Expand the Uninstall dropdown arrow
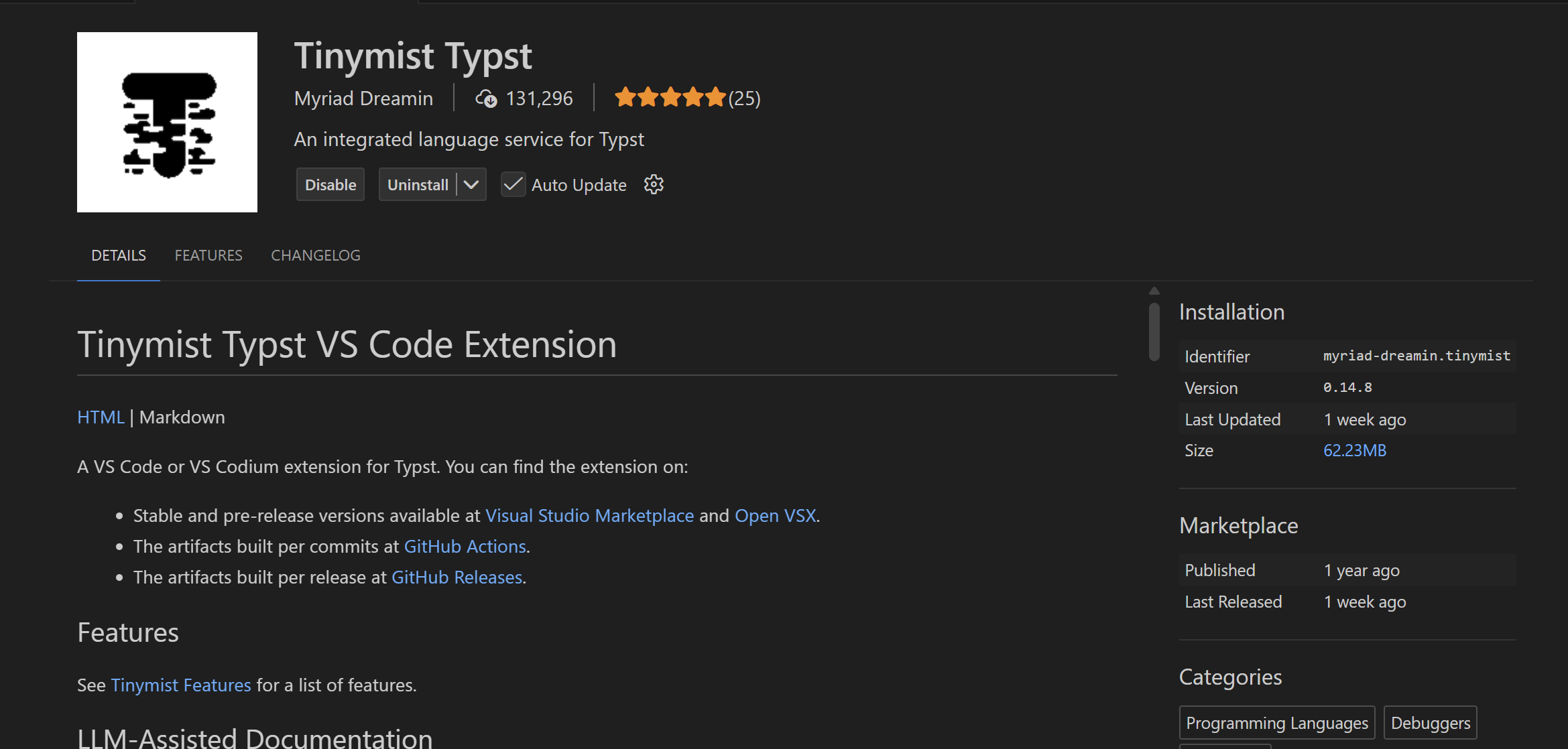 click(x=472, y=184)
